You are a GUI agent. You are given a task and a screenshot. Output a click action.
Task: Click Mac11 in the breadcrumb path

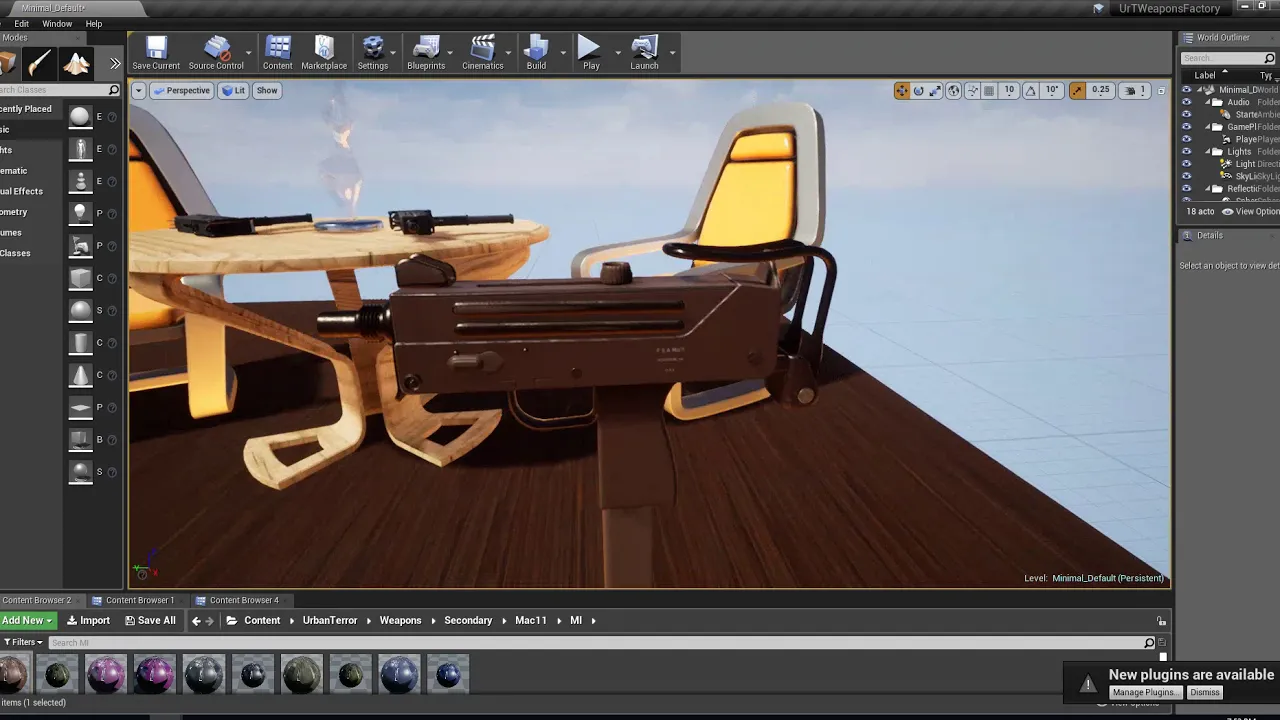tap(531, 621)
